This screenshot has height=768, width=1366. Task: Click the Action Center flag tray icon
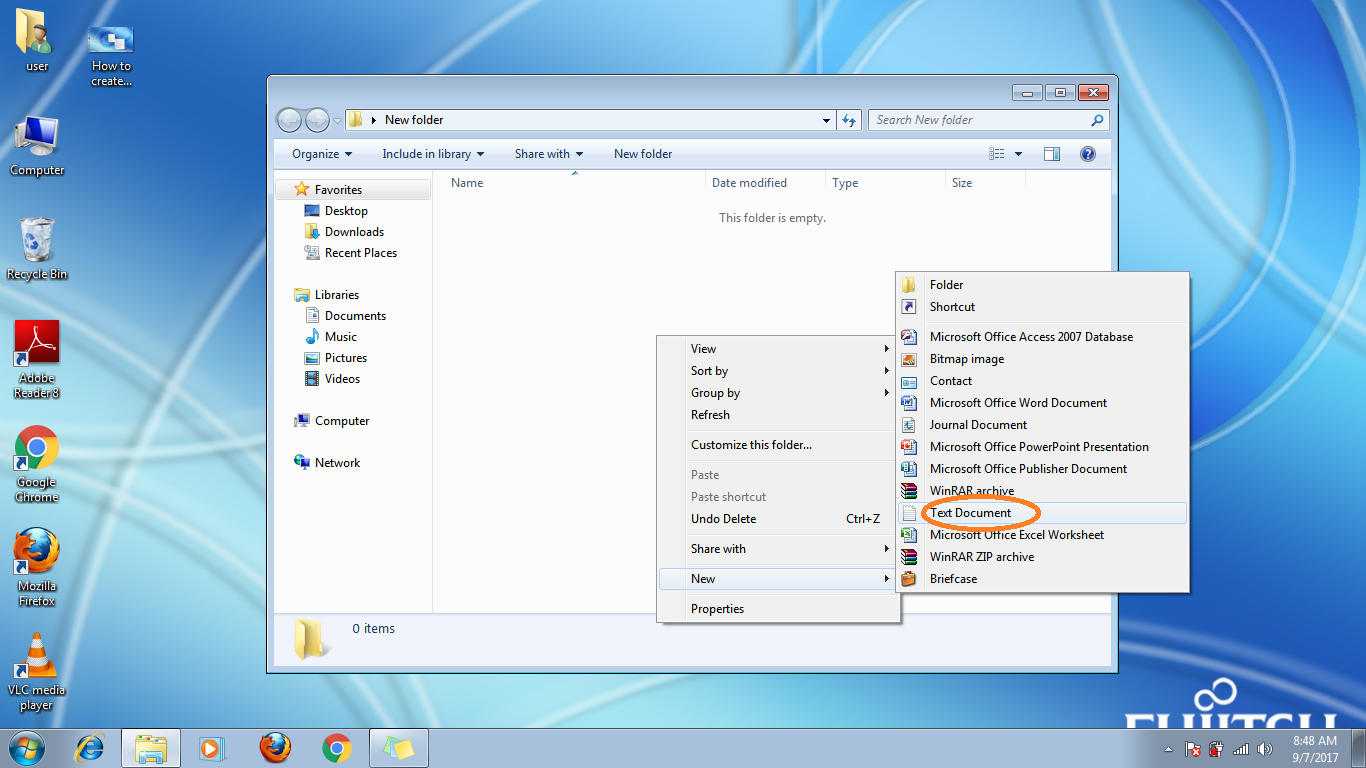[1192, 749]
